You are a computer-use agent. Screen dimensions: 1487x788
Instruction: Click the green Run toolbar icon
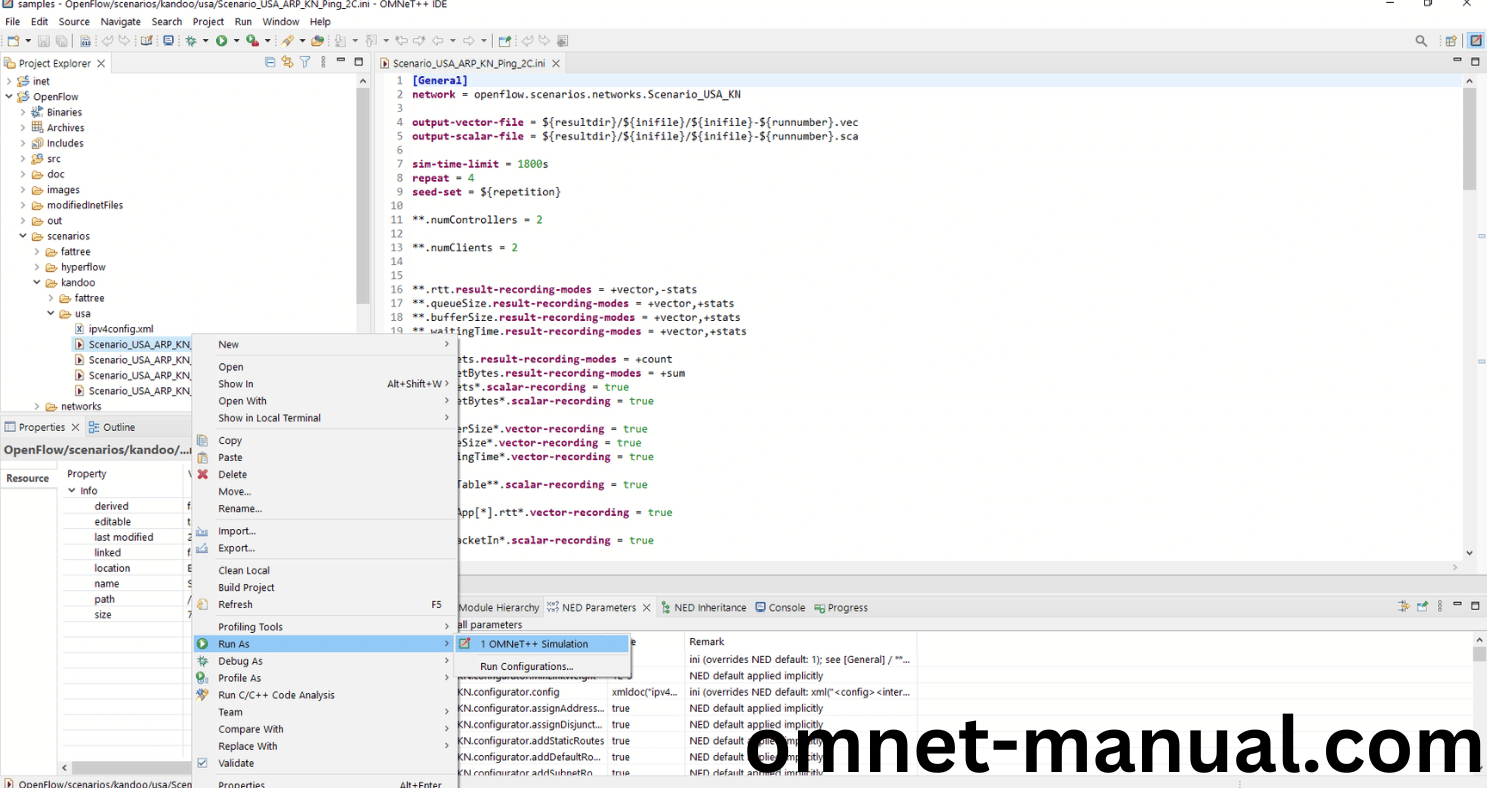point(221,41)
